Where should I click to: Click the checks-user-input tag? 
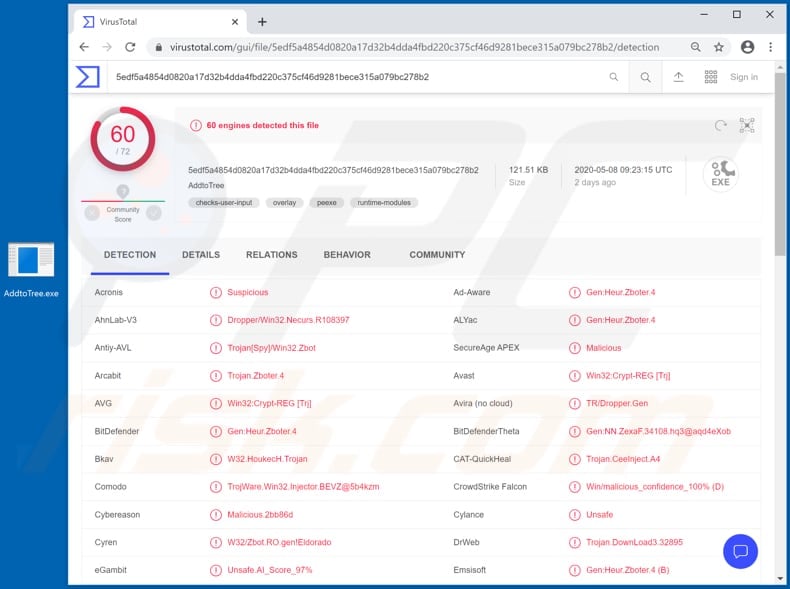pyautogui.click(x=224, y=203)
